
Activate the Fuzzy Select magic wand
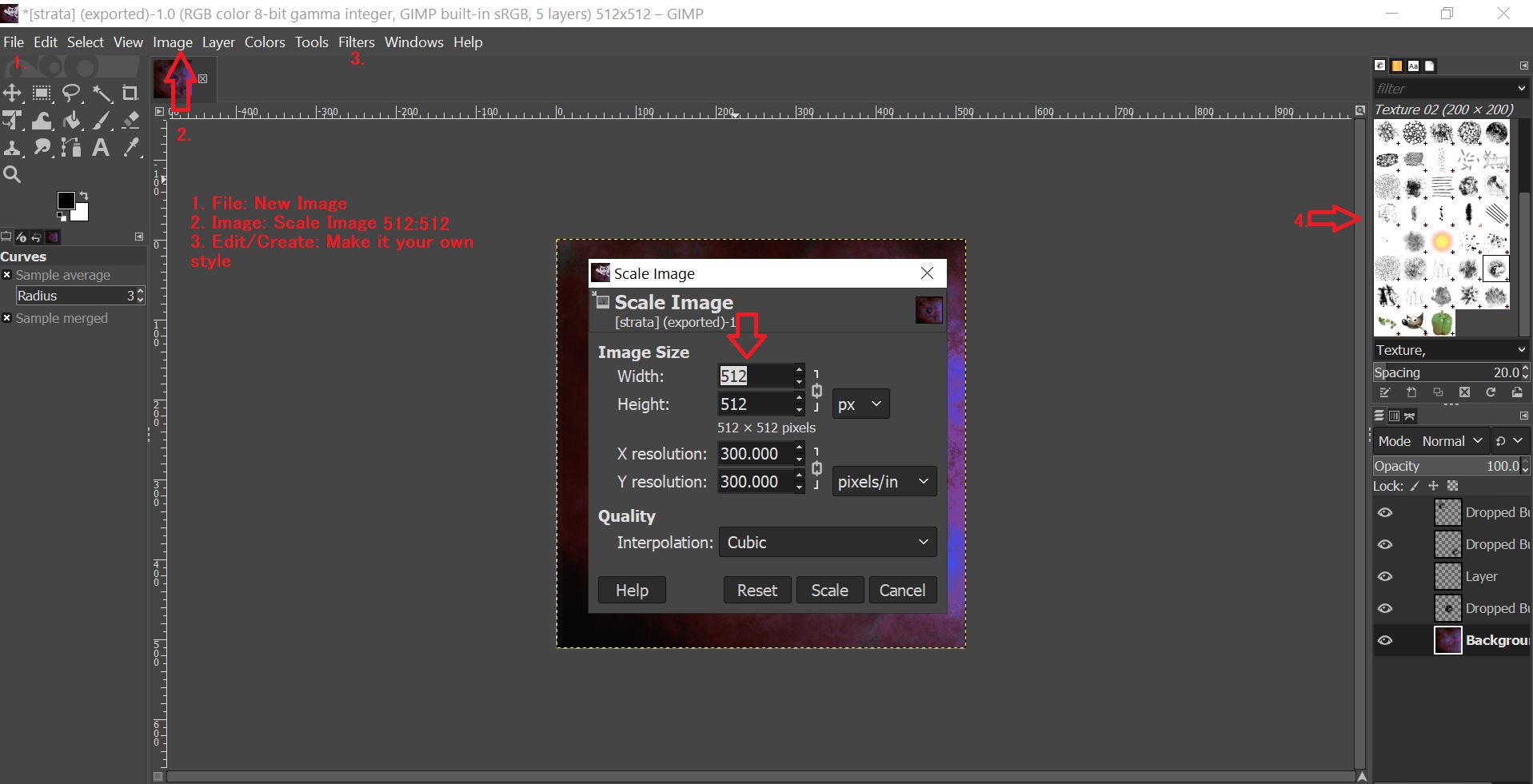point(102,94)
